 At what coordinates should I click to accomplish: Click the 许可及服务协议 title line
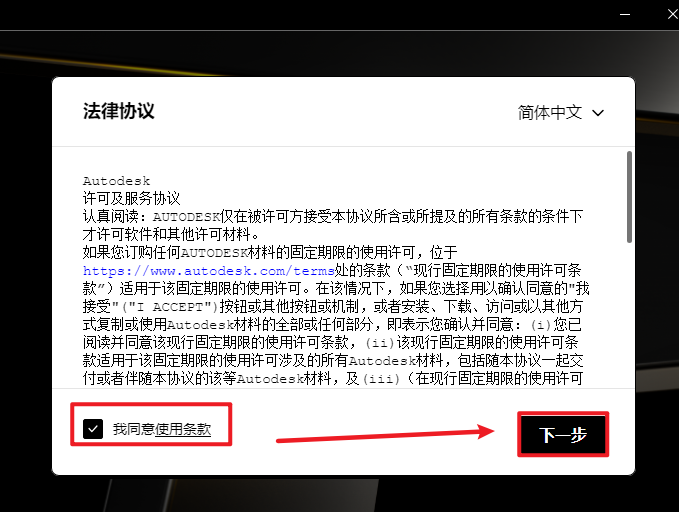131,198
